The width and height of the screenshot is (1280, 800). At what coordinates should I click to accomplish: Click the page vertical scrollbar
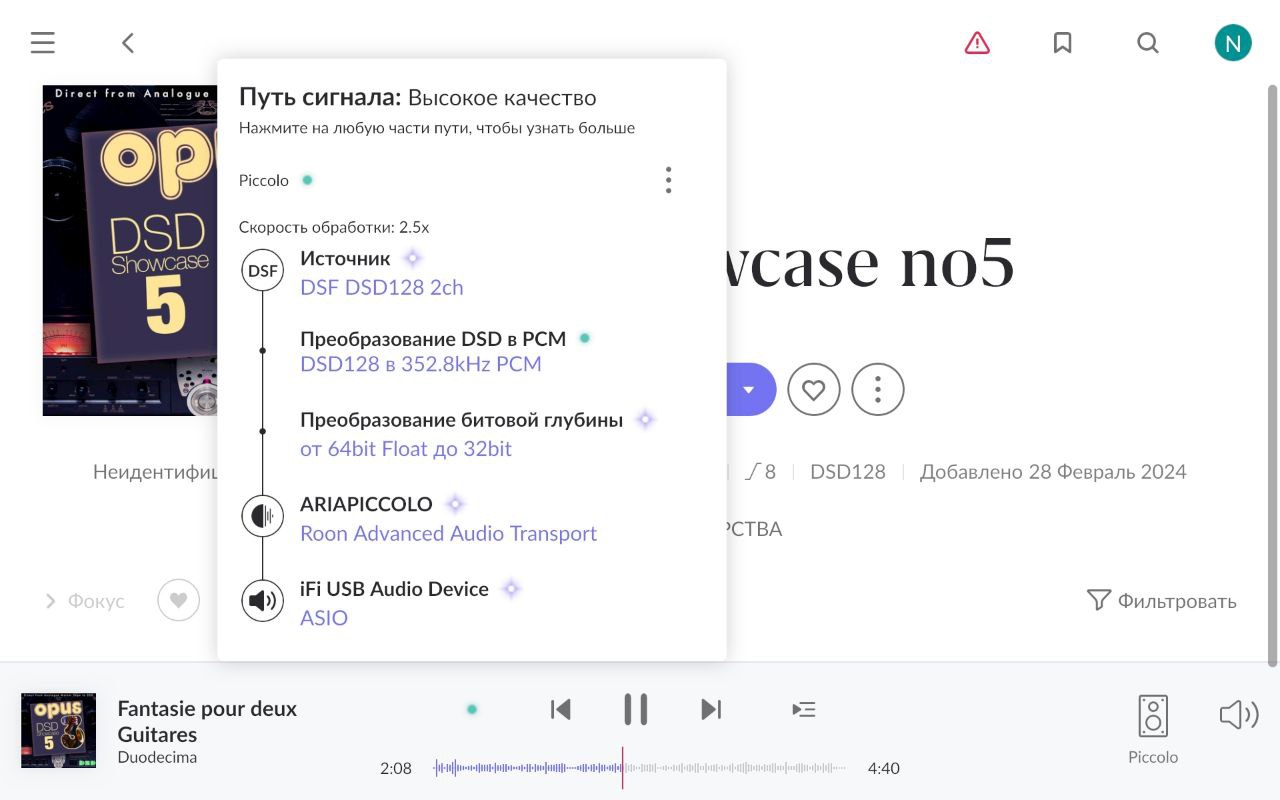(x=1273, y=375)
